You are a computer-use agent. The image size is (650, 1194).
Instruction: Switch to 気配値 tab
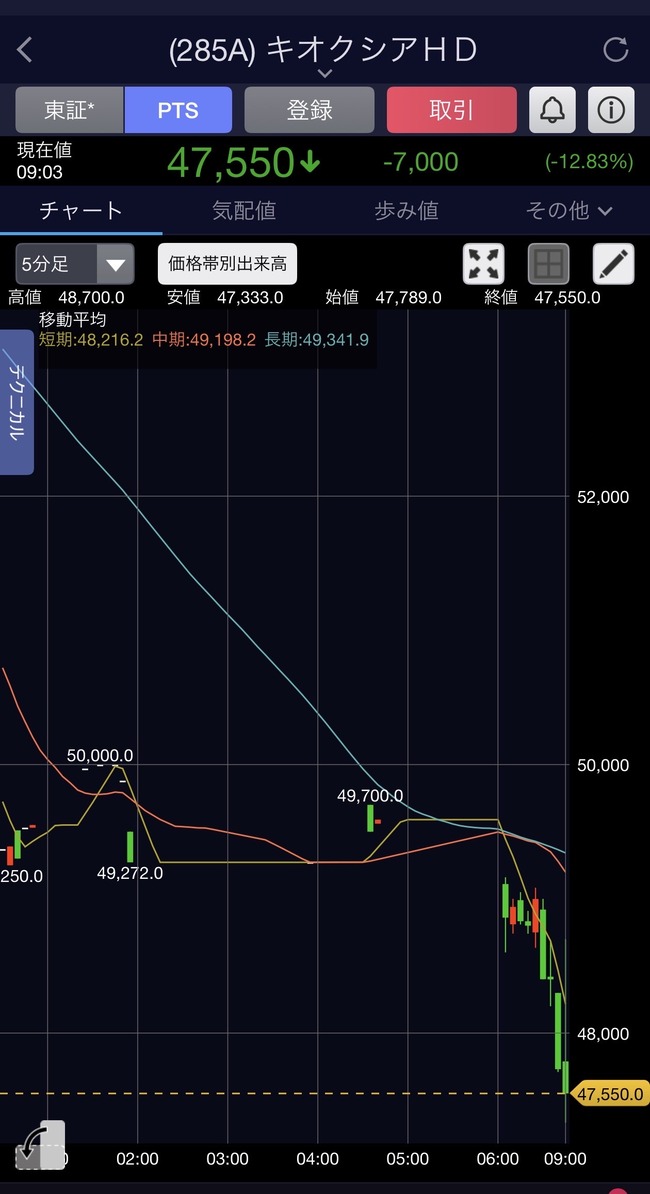point(244,210)
